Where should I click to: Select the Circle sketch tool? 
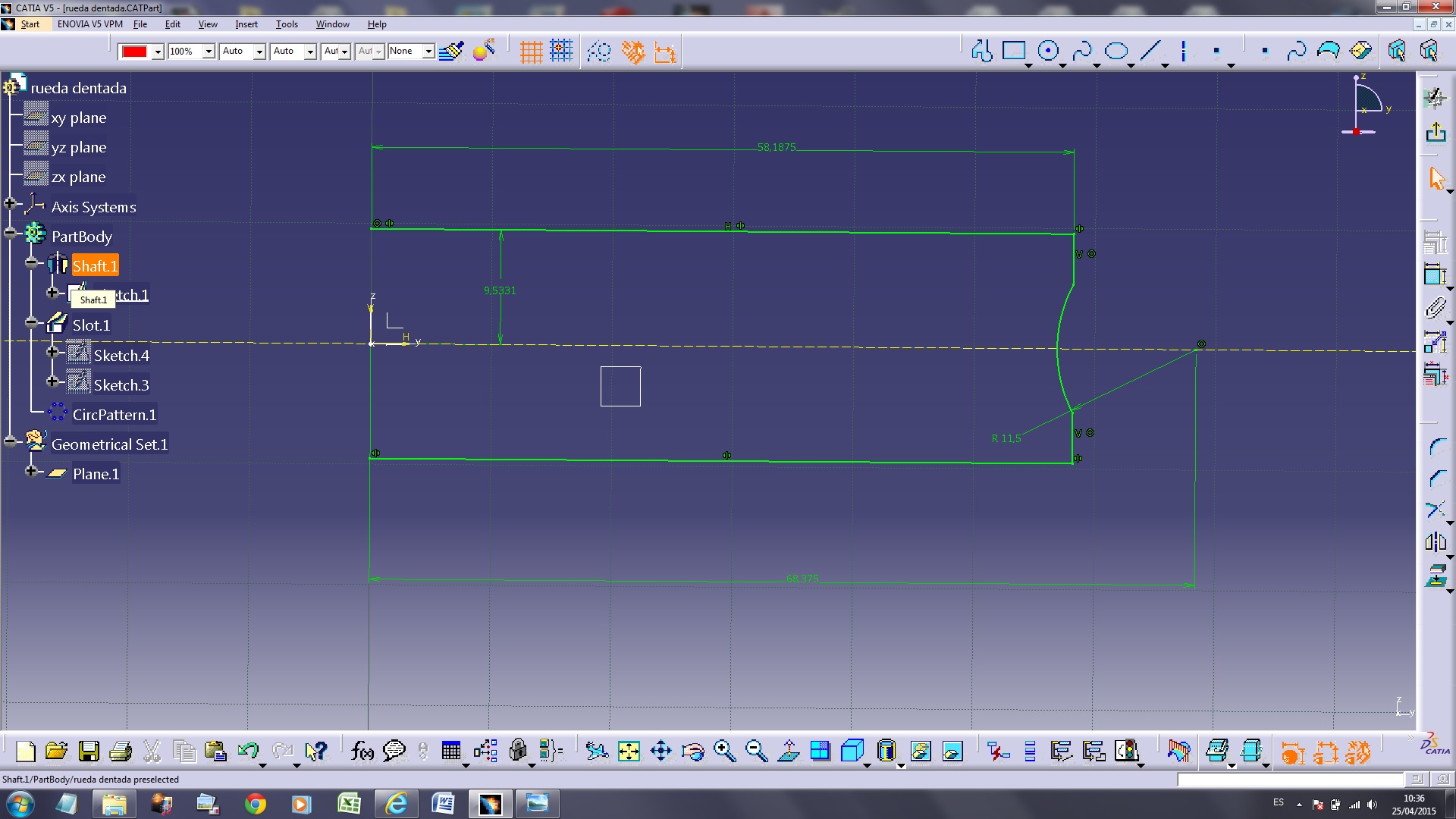point(1048,51)
